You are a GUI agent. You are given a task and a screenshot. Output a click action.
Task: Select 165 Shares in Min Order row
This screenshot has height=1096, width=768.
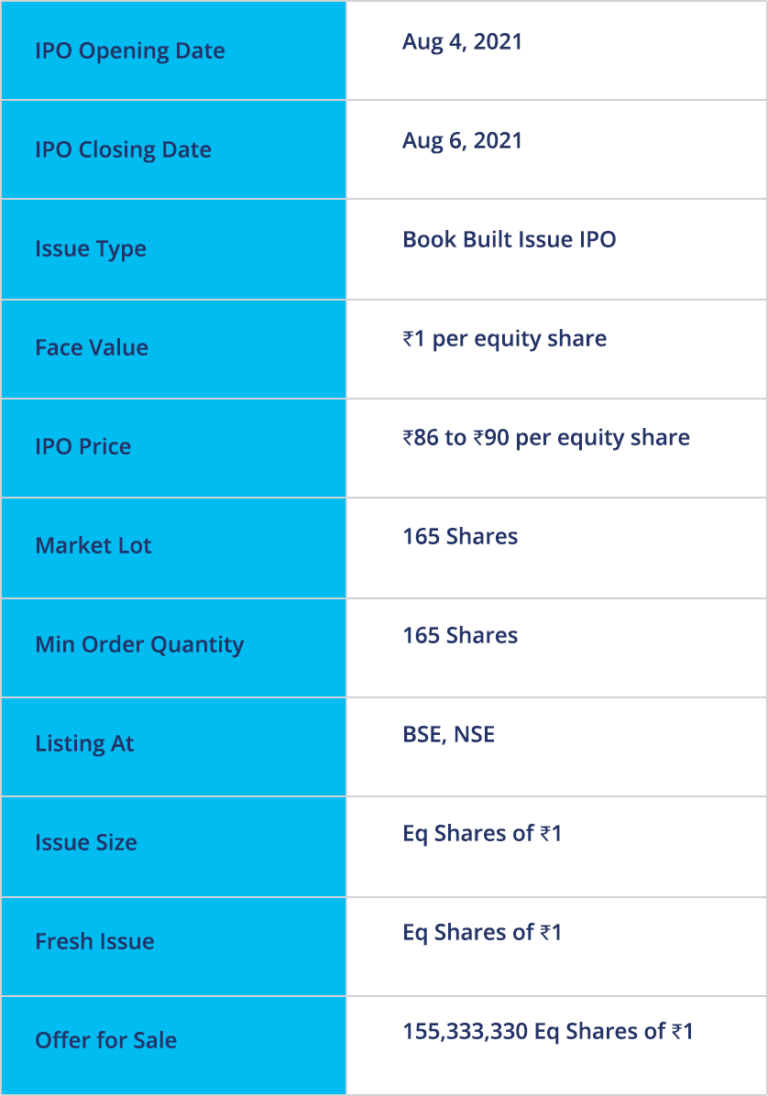[460, 636]
